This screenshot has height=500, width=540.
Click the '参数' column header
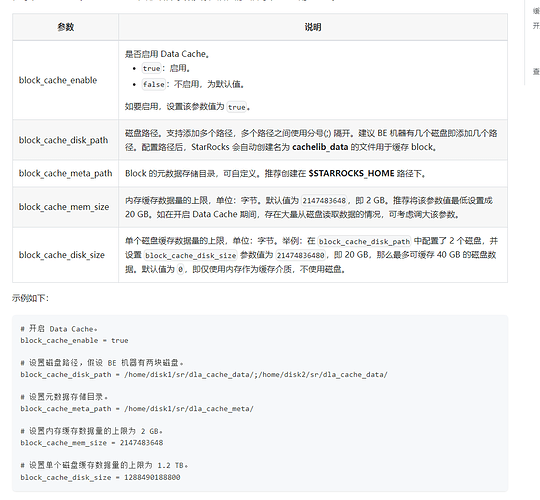[65, 27]
